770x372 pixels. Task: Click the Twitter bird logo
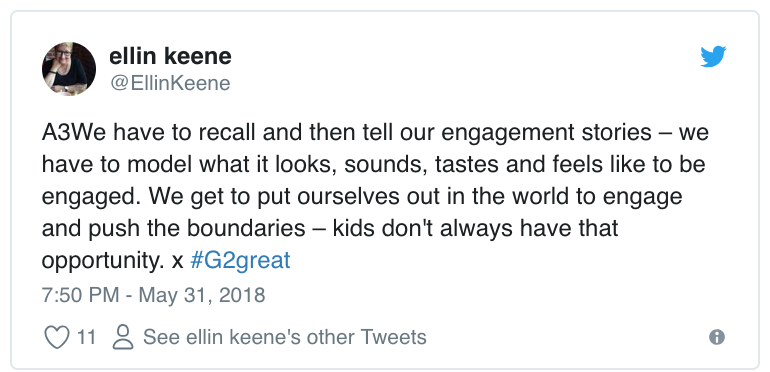[713, 56]
